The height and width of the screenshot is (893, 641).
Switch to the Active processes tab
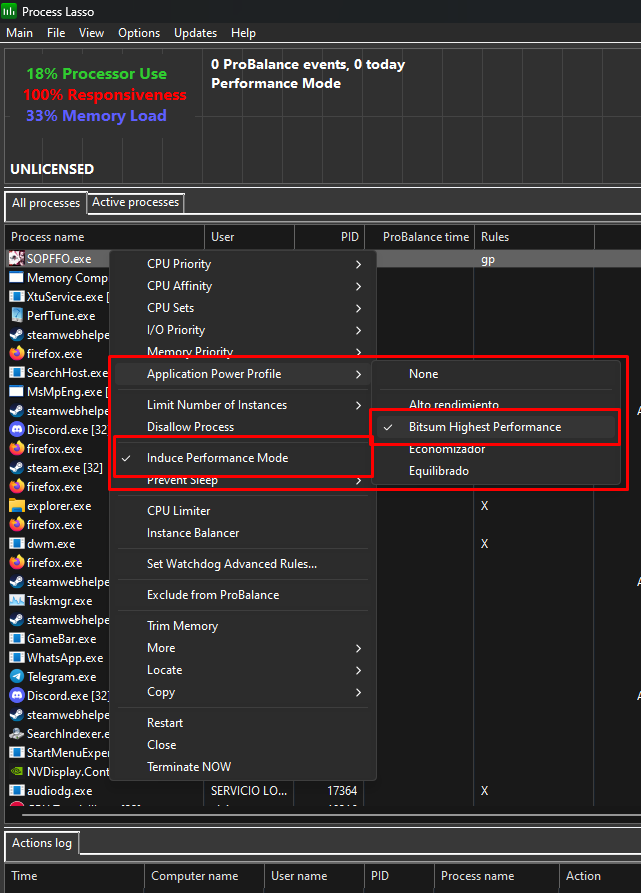pos(135,202)
